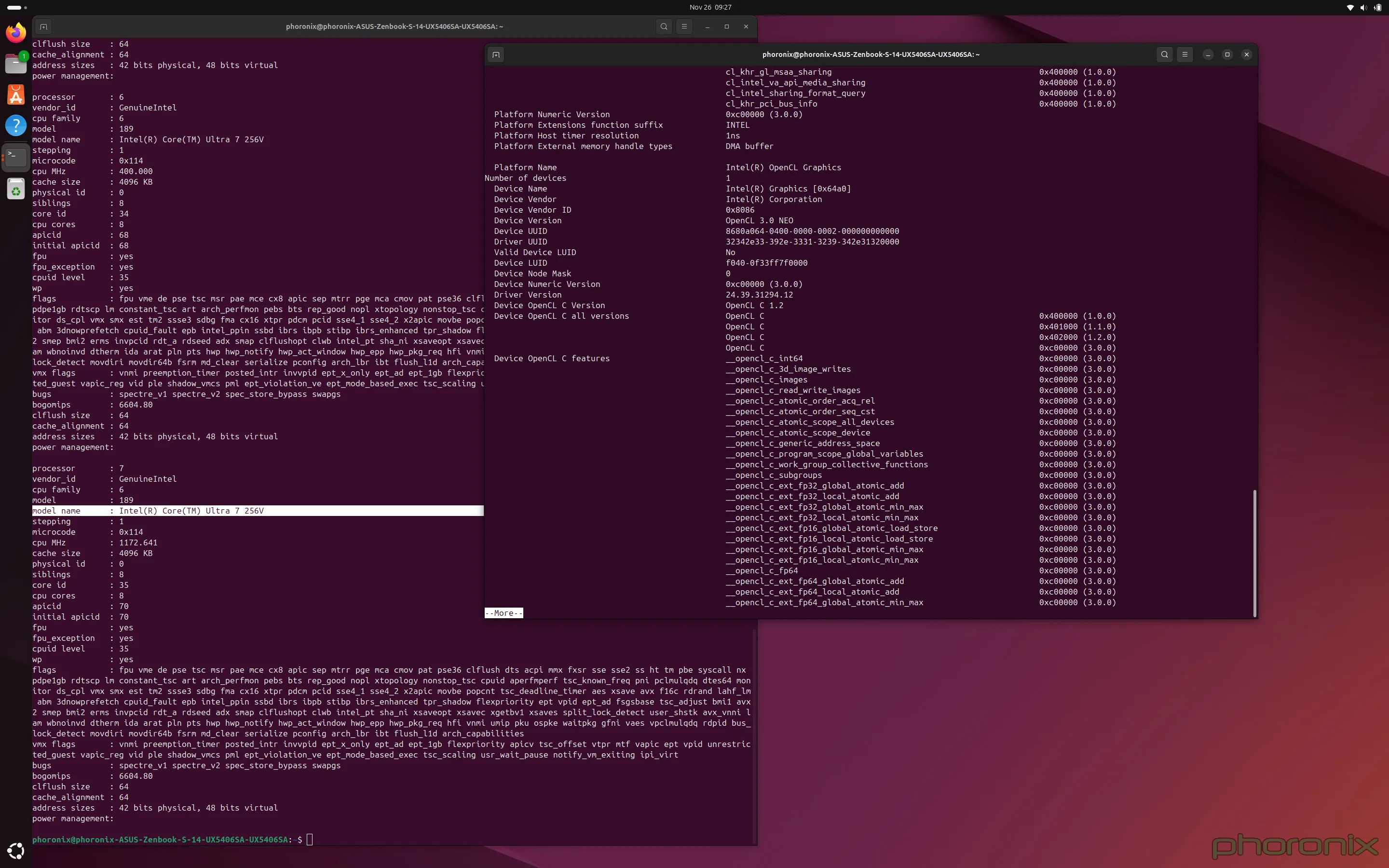The height and width of the screenshot is (868, 1389).
Task: Maximize the front terminal window
Action: [x=1227, y=54]
